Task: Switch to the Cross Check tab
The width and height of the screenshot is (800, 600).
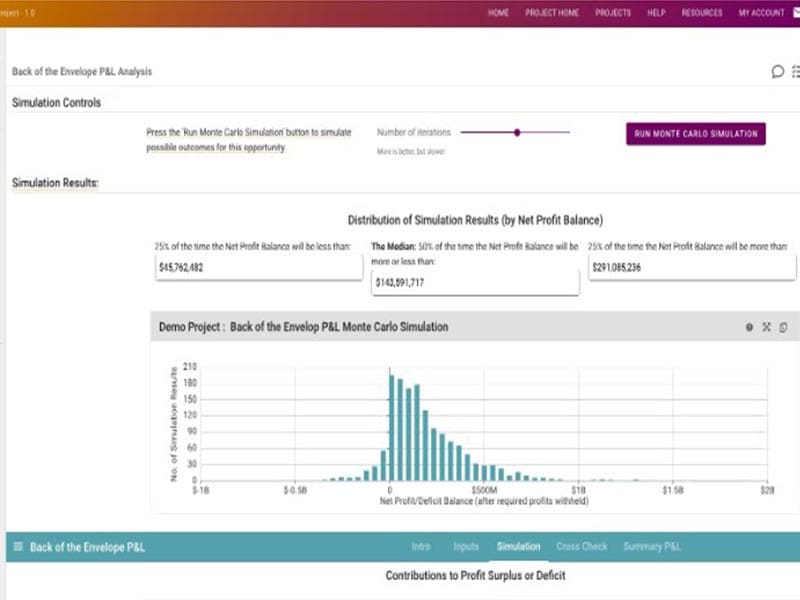Action: pyautogui.click(x=582, y=546)
